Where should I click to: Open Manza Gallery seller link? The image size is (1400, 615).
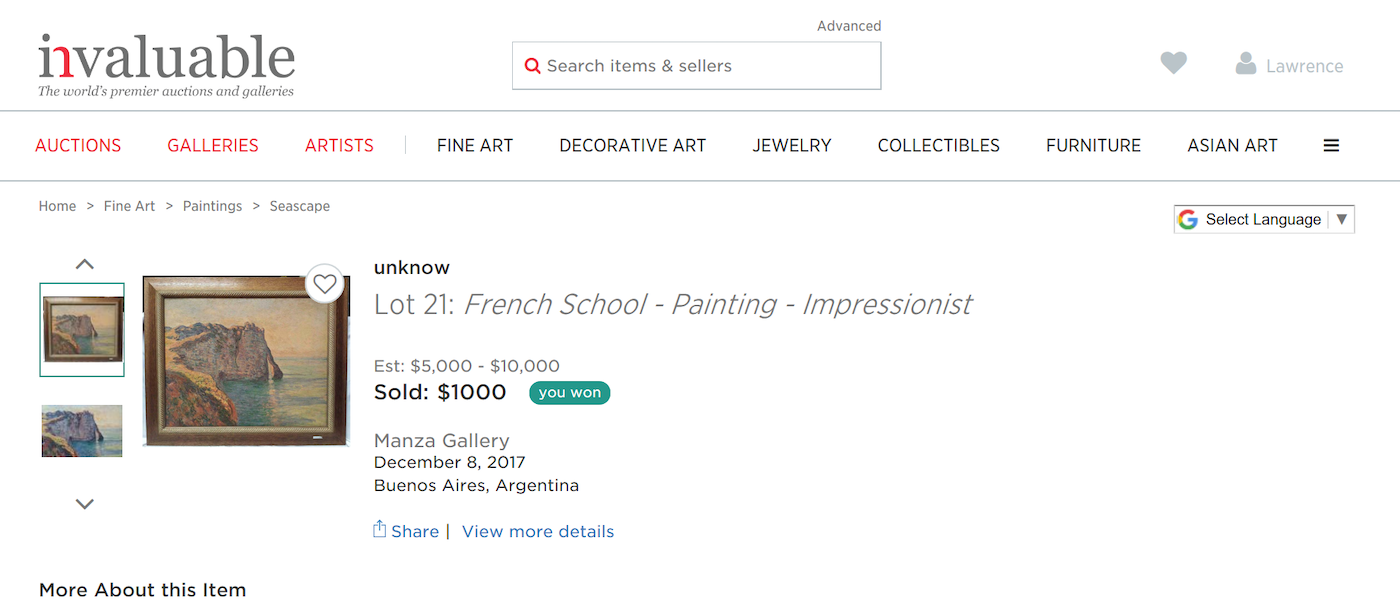441,440
